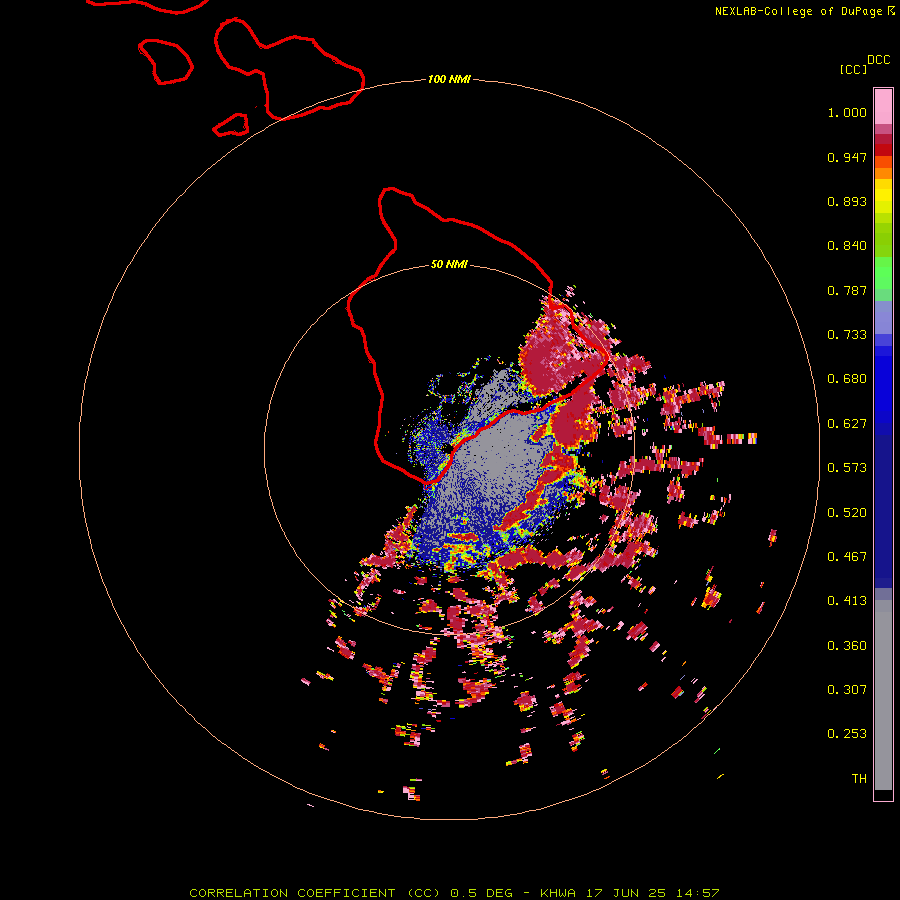Click the 0.627 scale value
The height and width of the screenshot is (900, 900).
847,424
